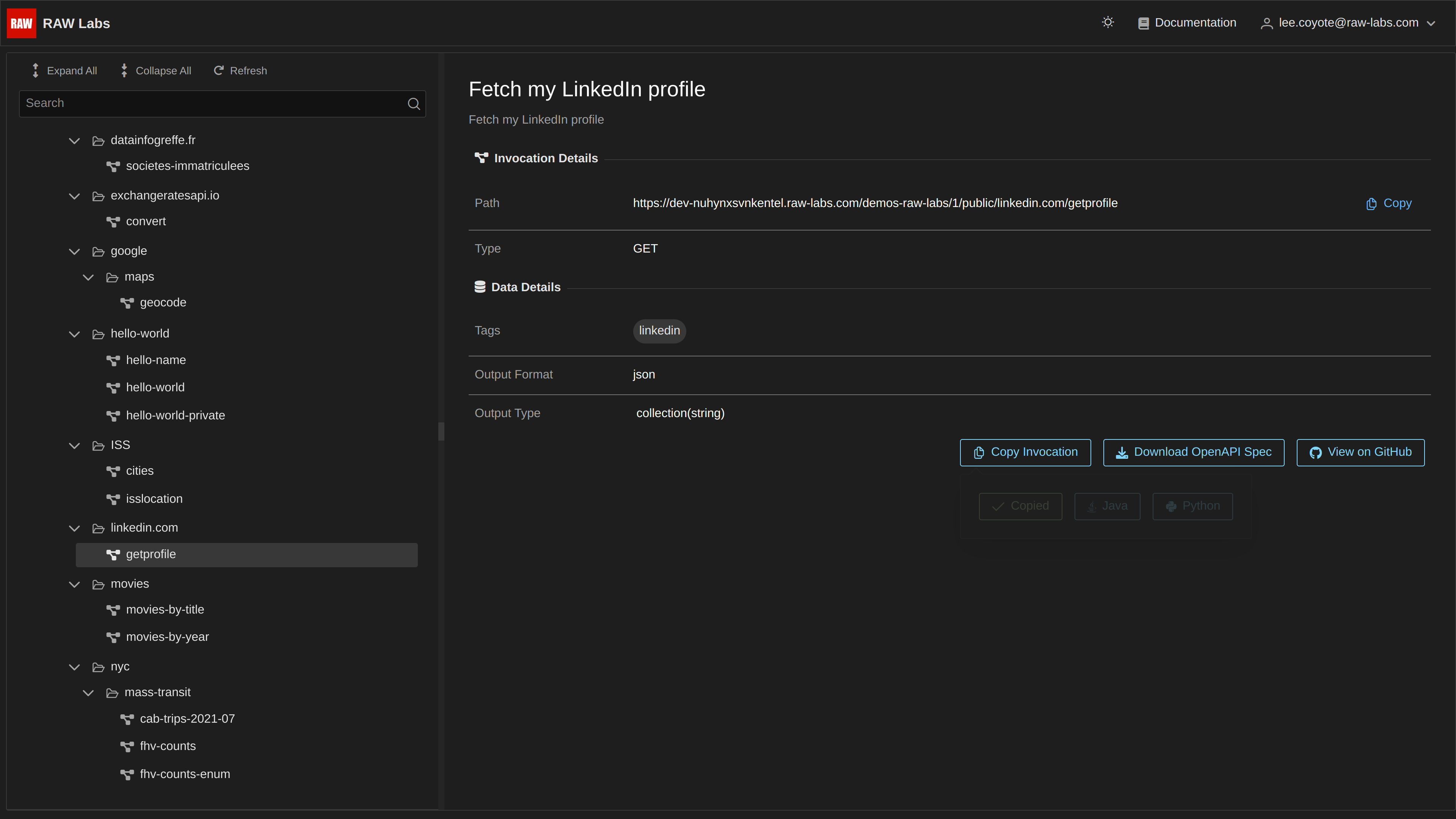
Task: Collapse the datainfogreffe.fr folder chevron
Action: pos(74,141)
